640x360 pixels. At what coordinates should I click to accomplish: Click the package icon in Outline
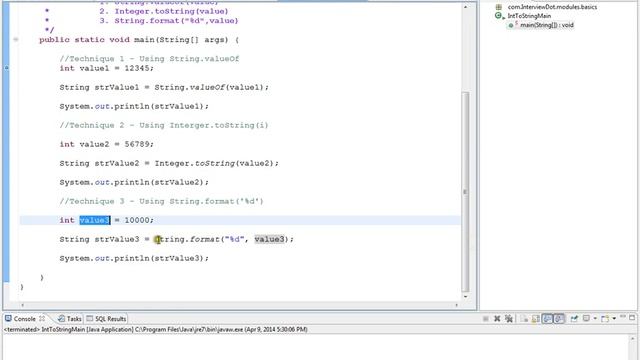point(498,7)
